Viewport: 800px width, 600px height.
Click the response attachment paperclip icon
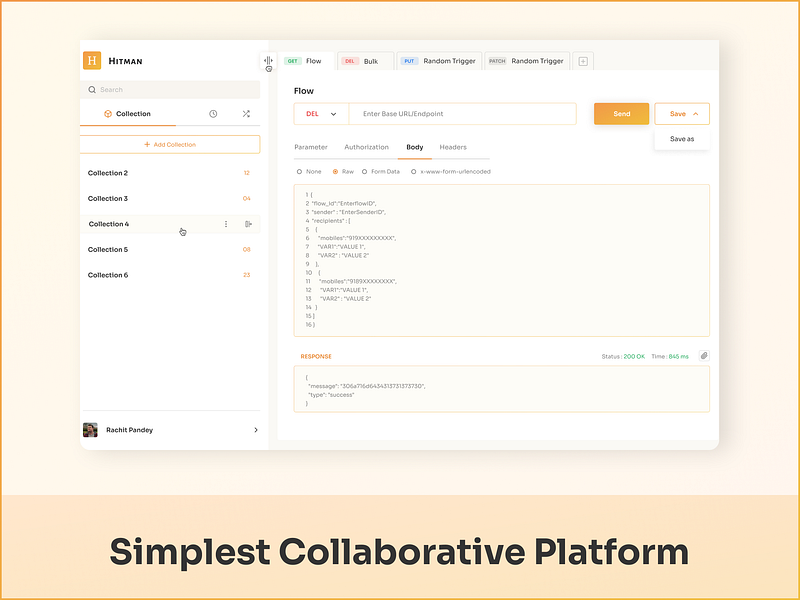pos(704,356)
